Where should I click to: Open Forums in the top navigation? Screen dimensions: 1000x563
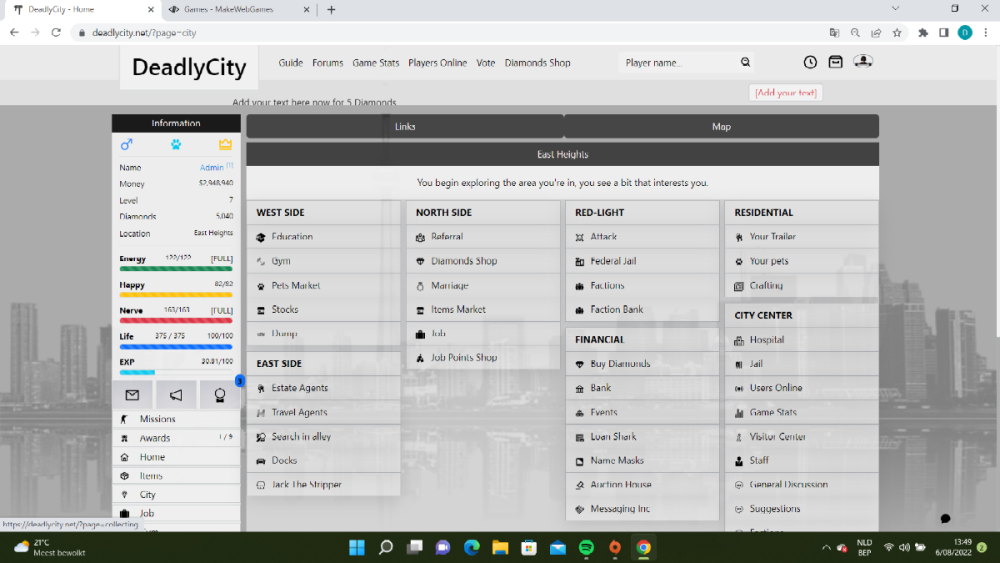click(x=327, y=63)
